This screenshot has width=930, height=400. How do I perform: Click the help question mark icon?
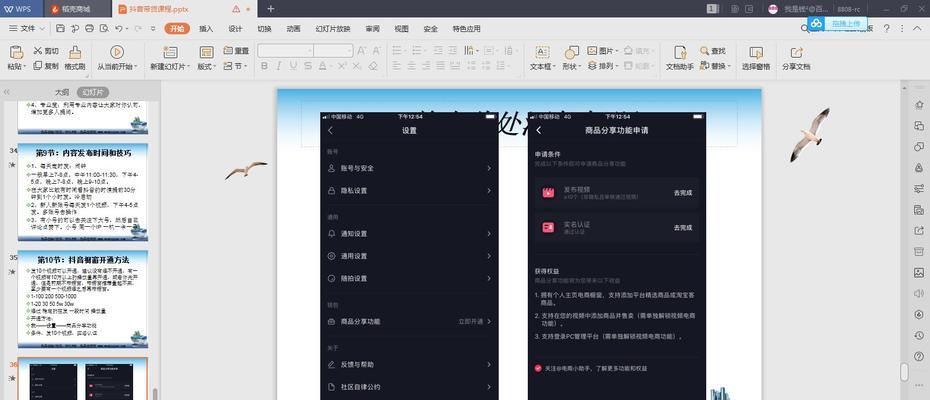(886, 28)
